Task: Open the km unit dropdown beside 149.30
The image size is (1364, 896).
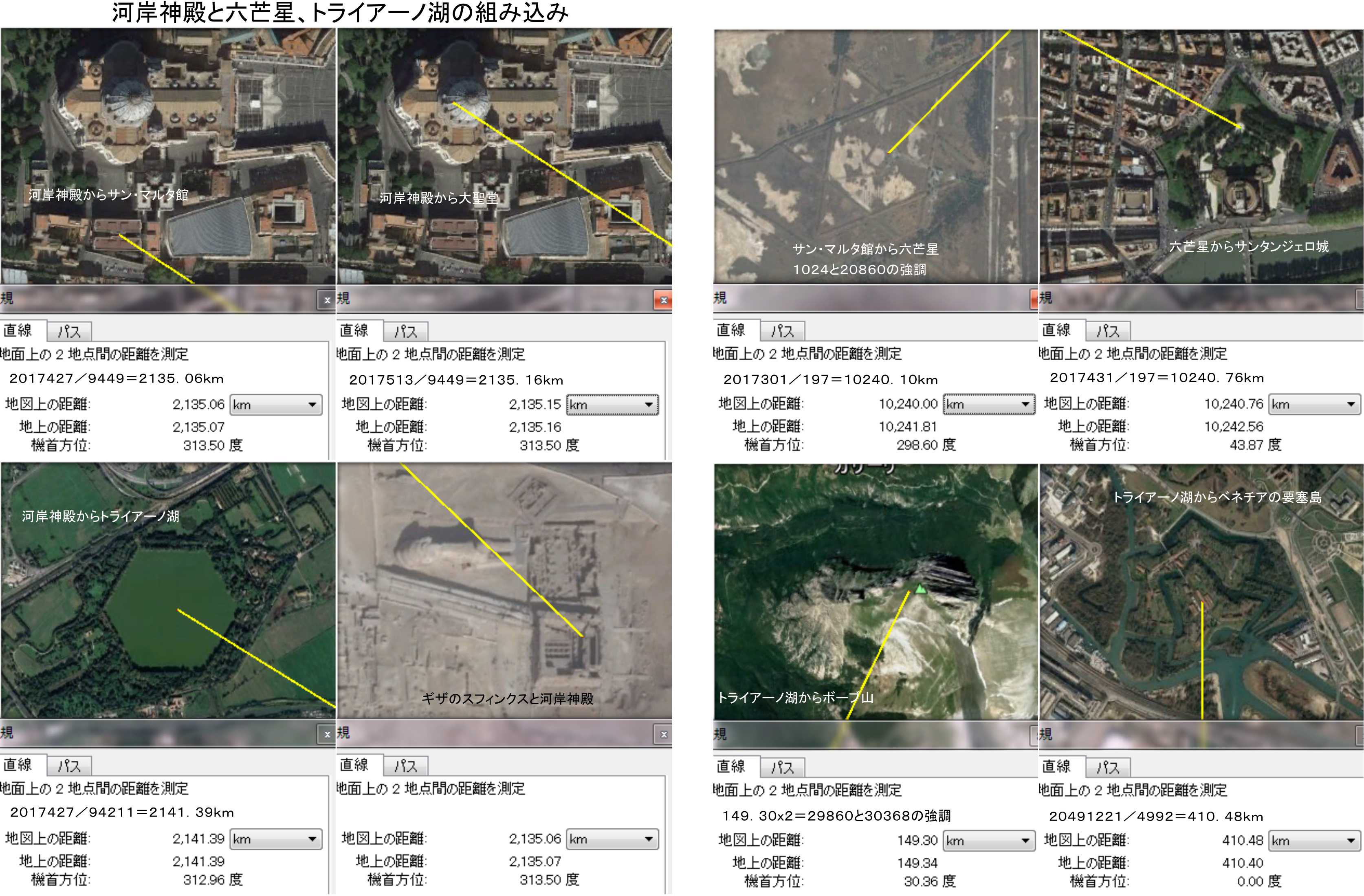Action: tap(989, 841)
